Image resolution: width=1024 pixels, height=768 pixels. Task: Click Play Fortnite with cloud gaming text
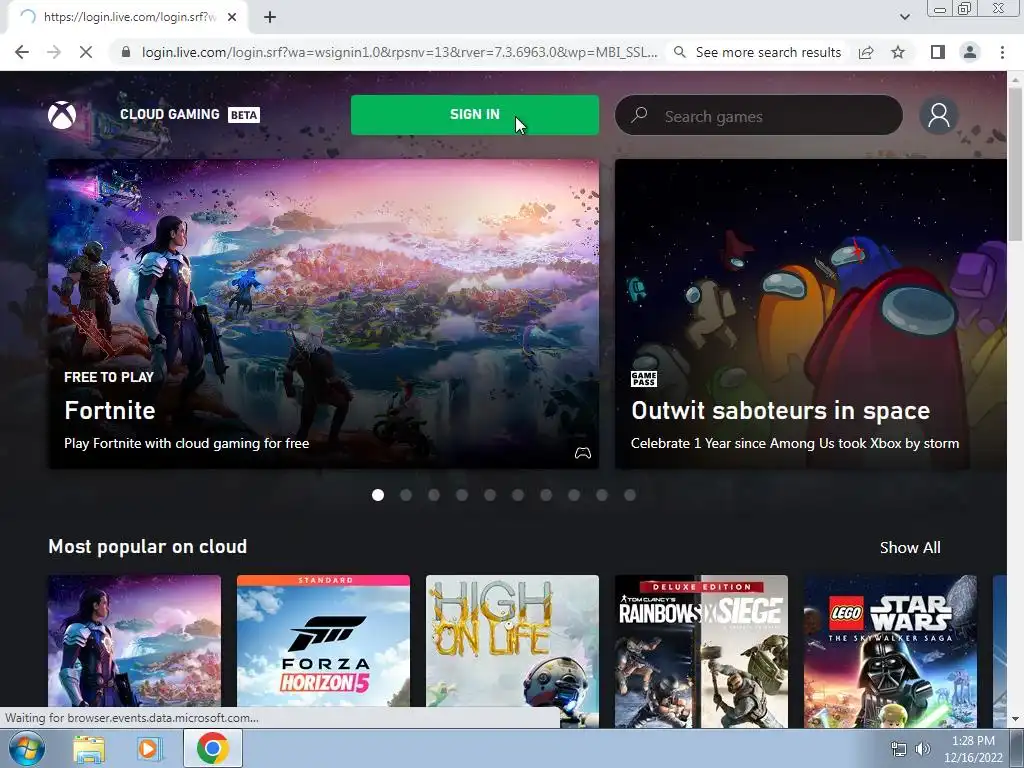pos(187,443)
